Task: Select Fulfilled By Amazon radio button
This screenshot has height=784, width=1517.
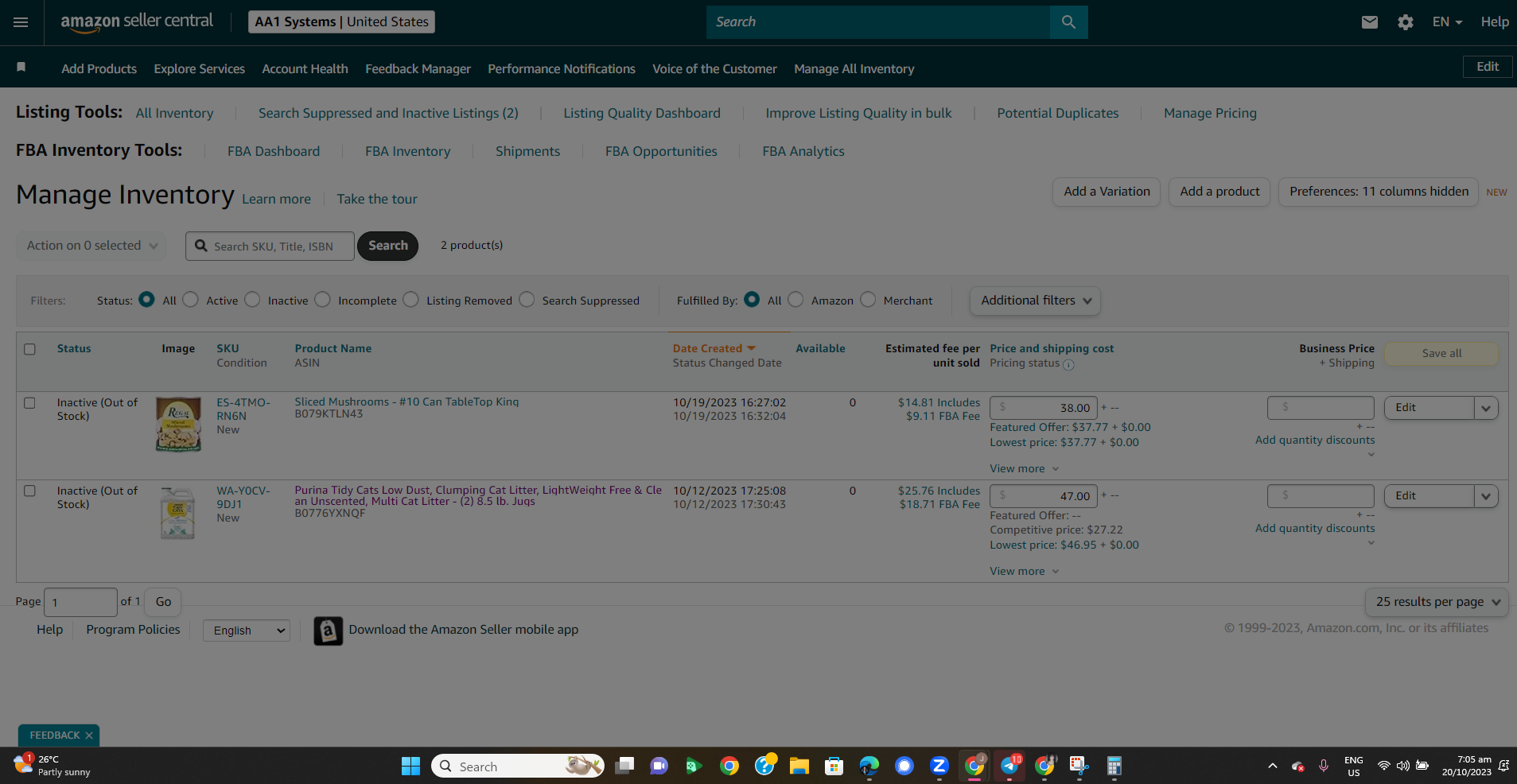Action: pyautogui.click(x=795, y=300)
